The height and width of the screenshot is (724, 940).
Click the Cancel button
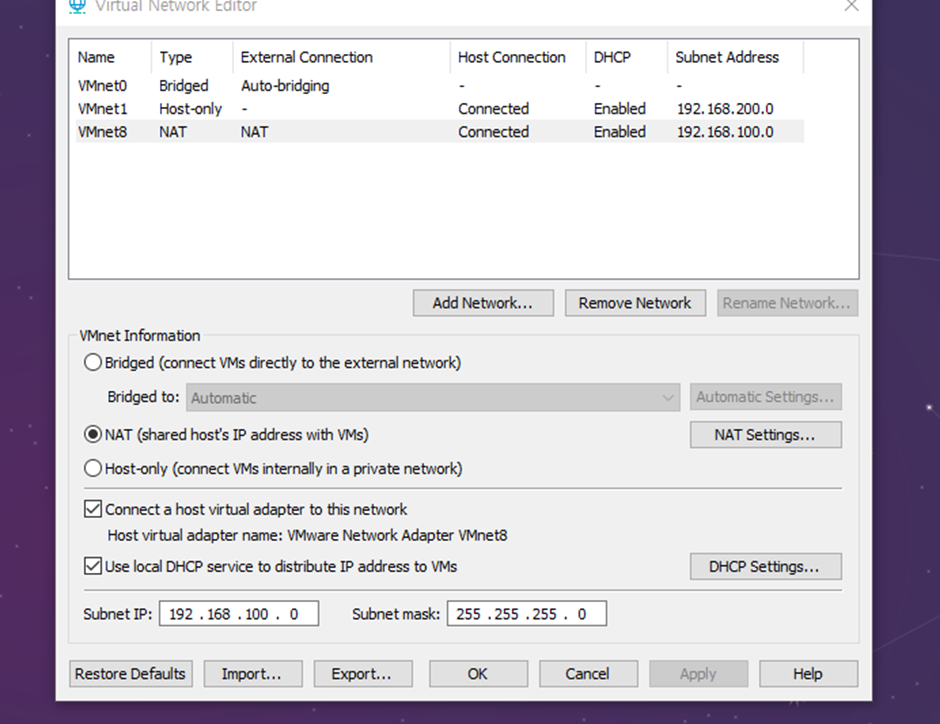pyautogui.click(x=588, y=674)
